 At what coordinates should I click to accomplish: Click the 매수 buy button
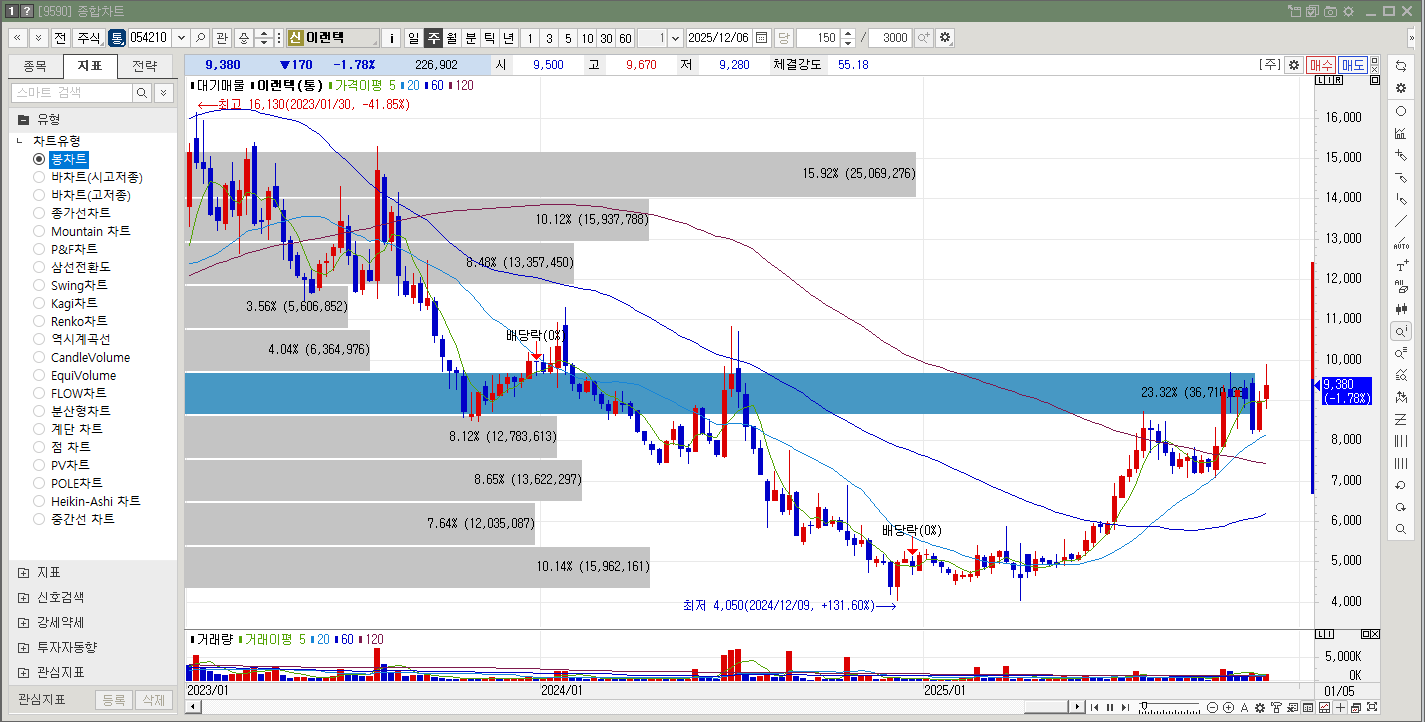1321,65
